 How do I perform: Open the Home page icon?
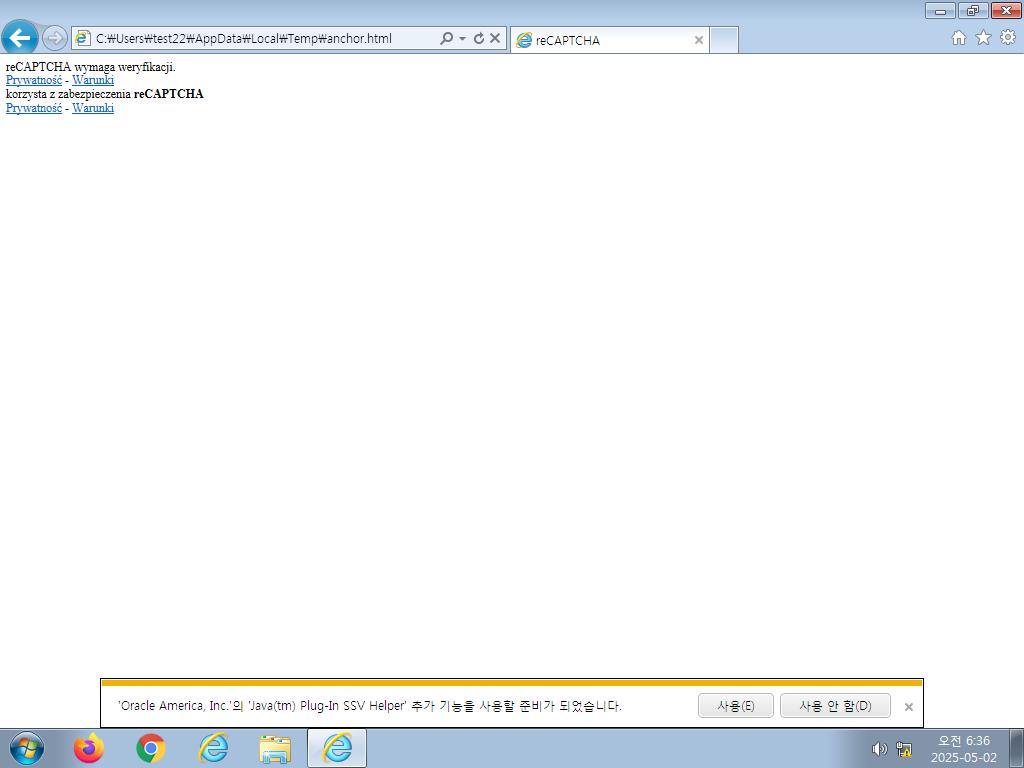959,38
